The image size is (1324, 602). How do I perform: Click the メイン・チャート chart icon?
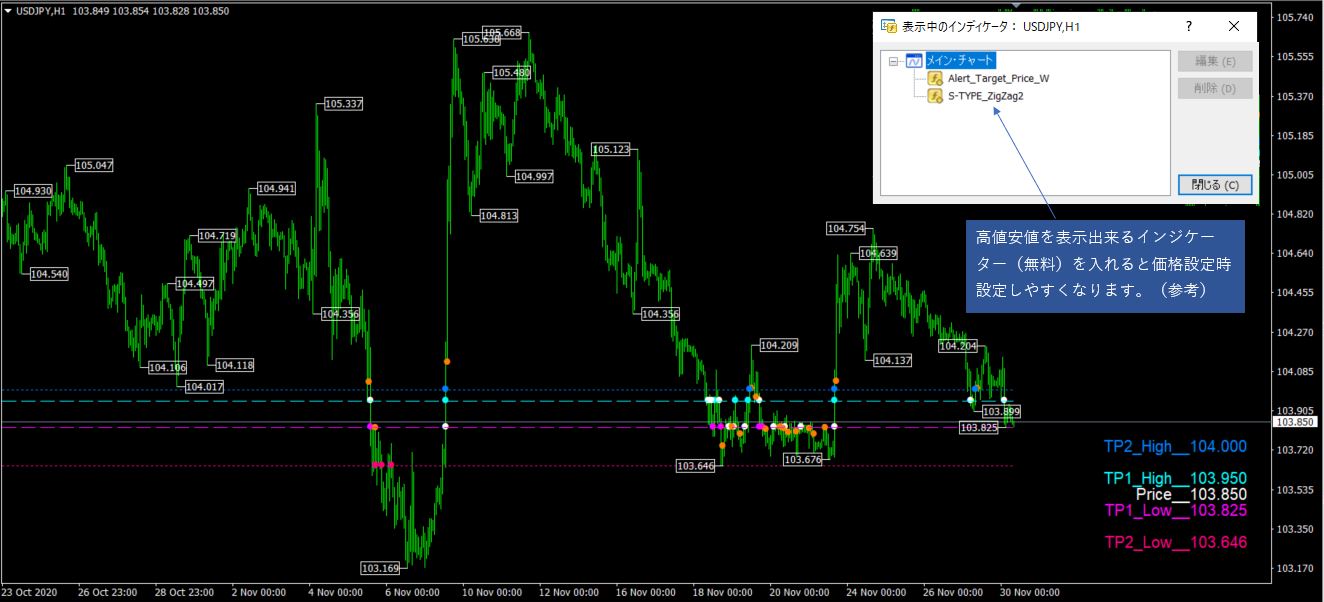click(x=914, y=61)
